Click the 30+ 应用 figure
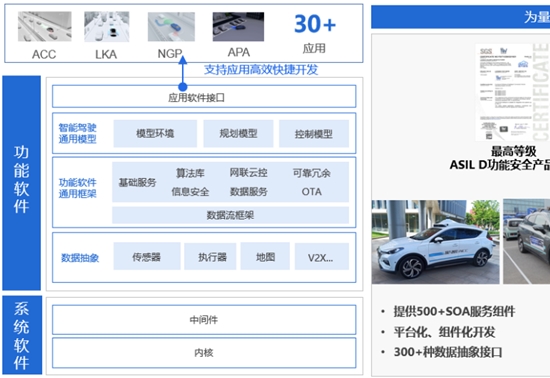 (315, 33)
